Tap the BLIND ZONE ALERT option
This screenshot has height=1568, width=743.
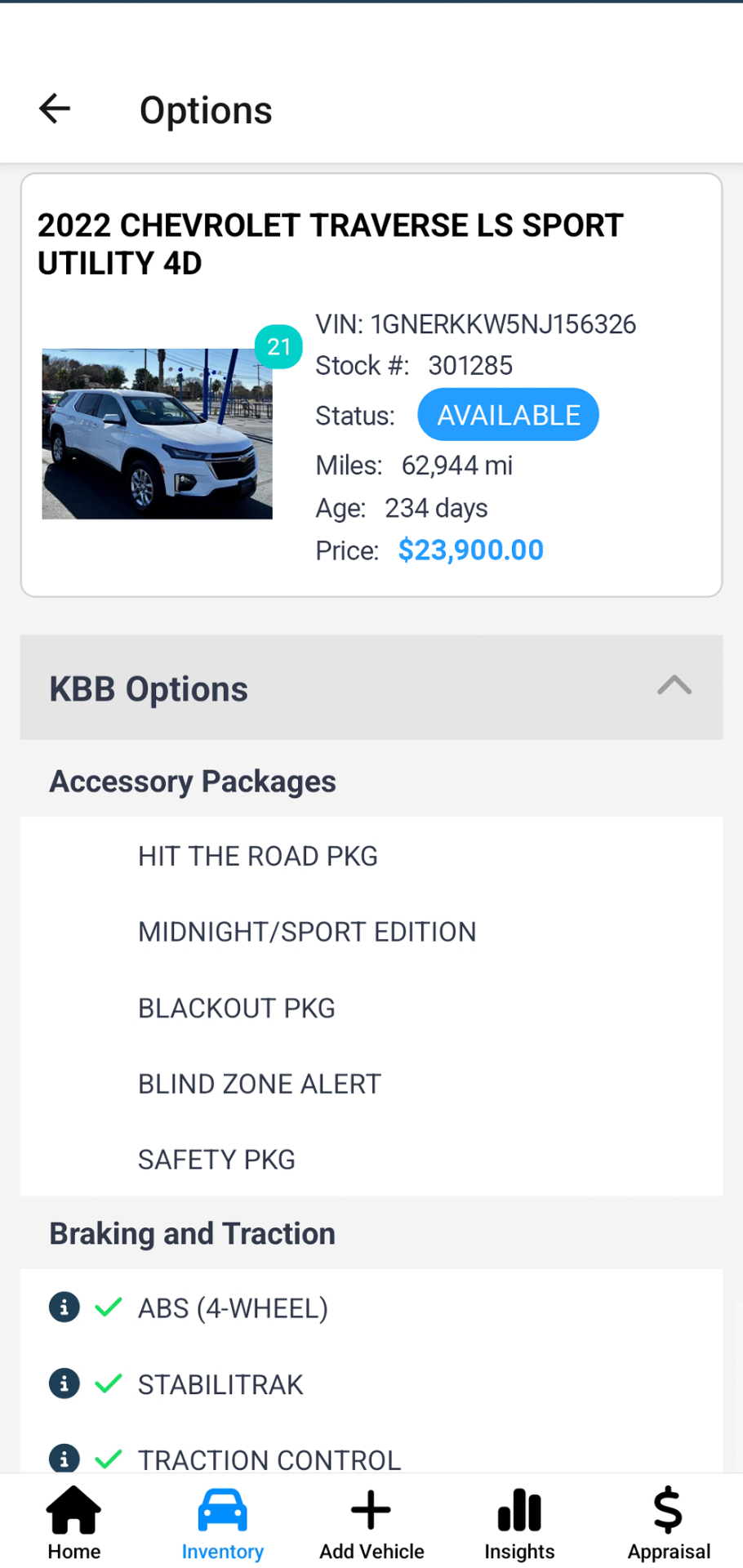click(x=259, y=1083)
